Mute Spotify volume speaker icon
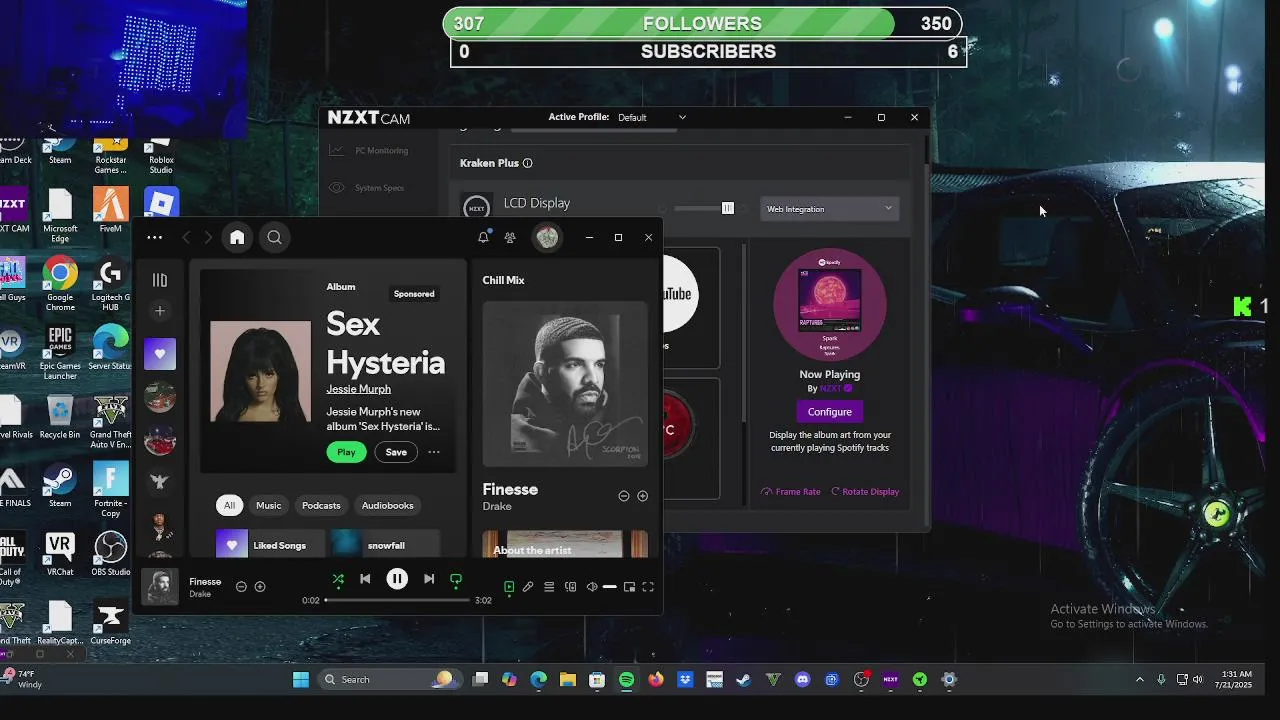Image resolution: width=1280 pixels, height=720 pixels. 592,587
